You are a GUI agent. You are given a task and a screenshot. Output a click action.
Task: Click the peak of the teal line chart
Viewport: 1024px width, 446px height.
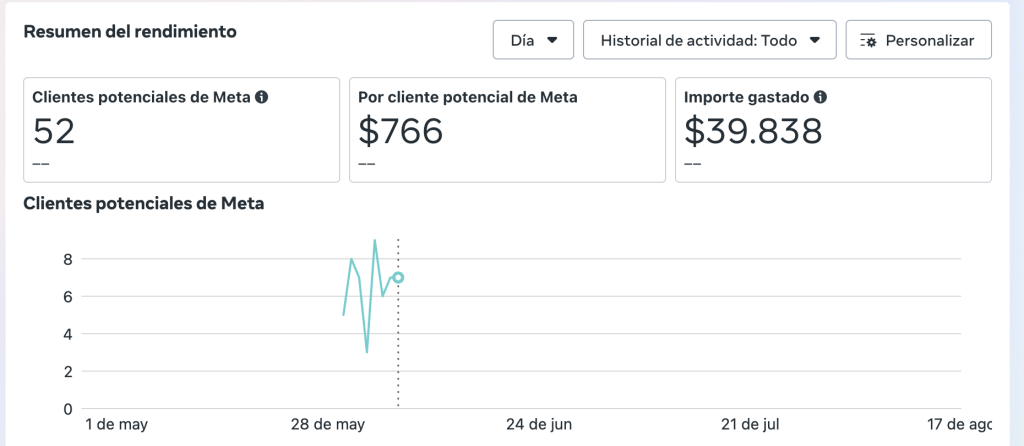click(375, 240)
